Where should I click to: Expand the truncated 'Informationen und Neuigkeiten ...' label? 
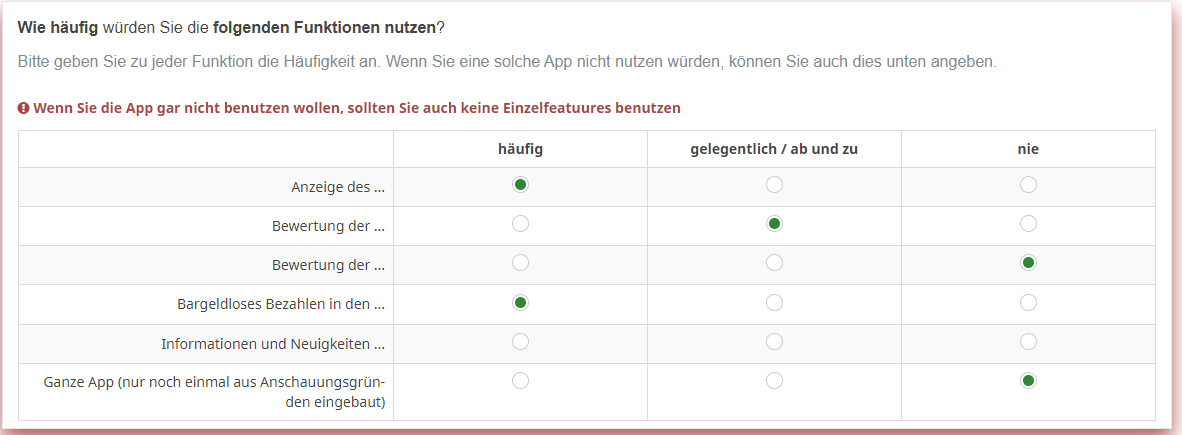tap(273, 344)
